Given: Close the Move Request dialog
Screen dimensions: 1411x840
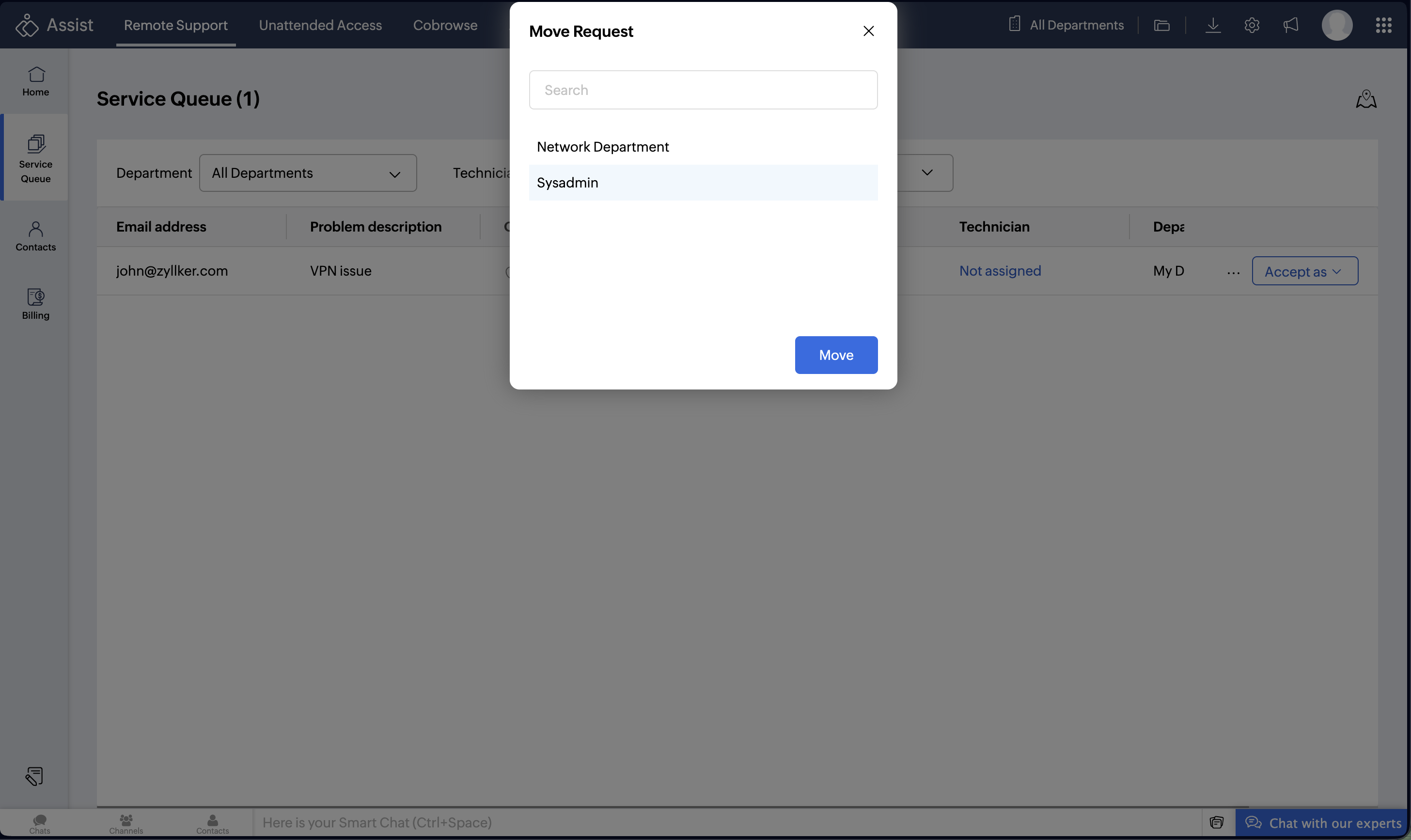Looking at the screenshot, I should point(868,31).
